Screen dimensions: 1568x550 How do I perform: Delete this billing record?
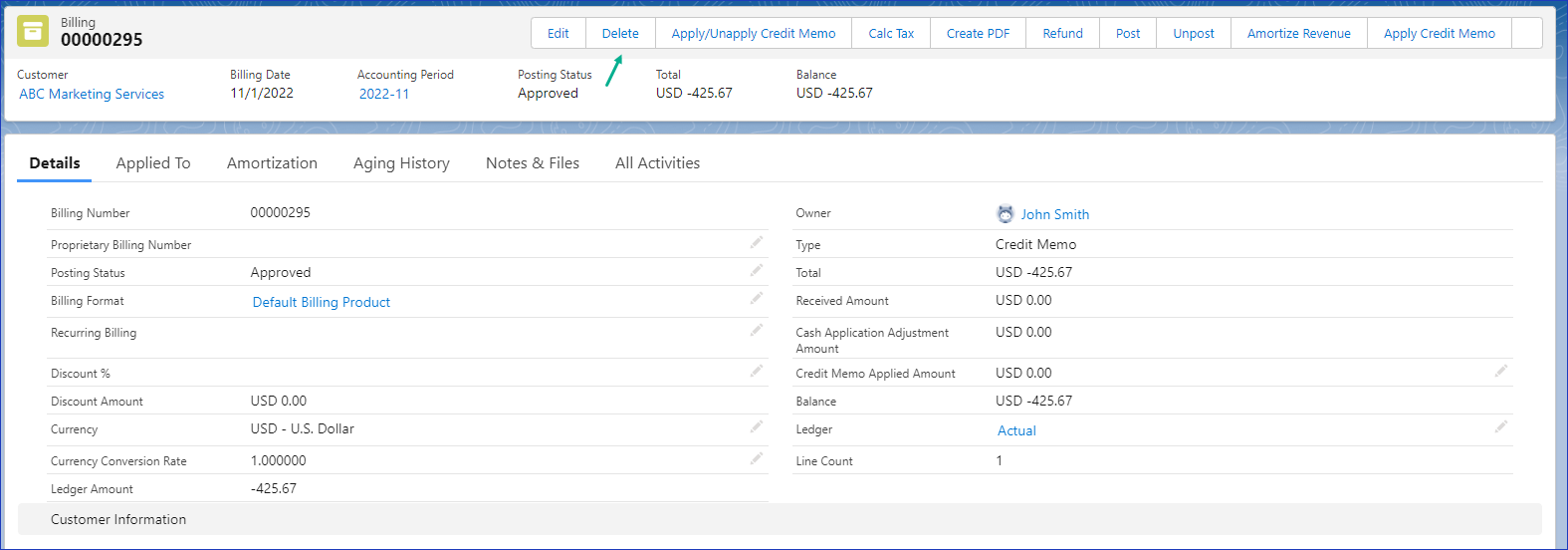[x=620, y=33]
